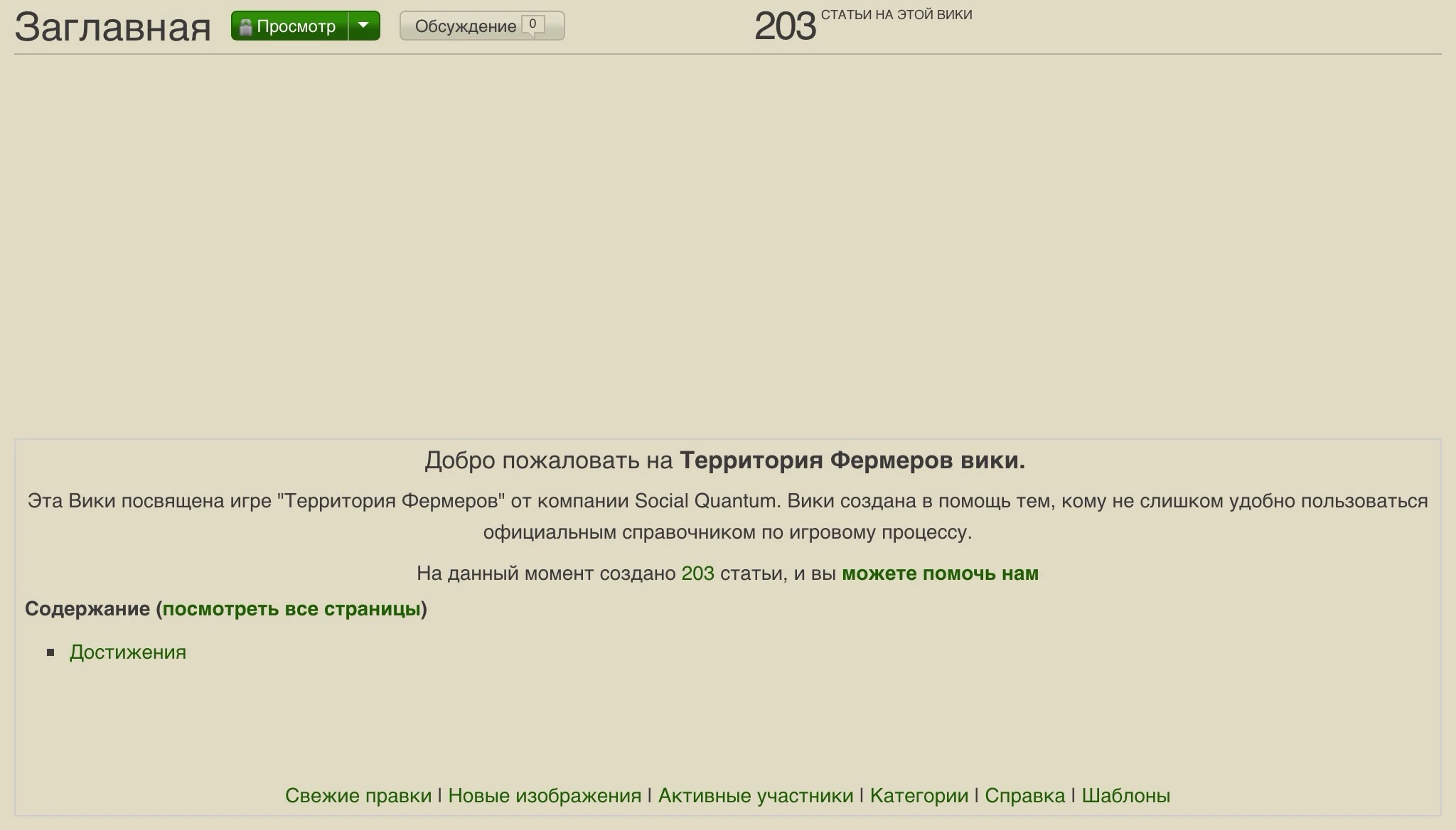Screen dimensions: 1456x830
Task: Open 'посмотреть все страницы' link
Action: (x=291, y=609)
